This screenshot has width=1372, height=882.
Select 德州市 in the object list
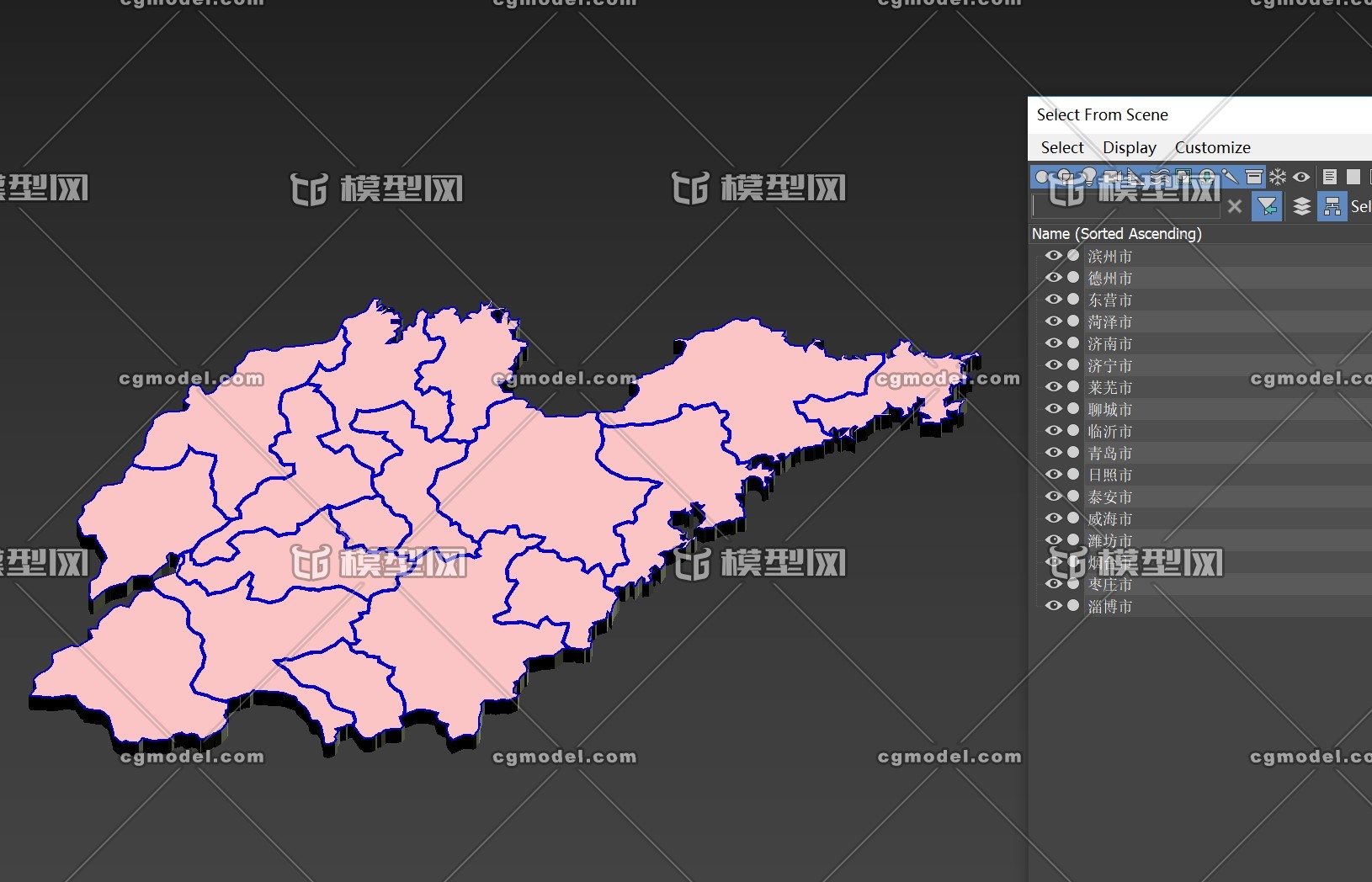pyautogui.click(x=1109, y=278)
